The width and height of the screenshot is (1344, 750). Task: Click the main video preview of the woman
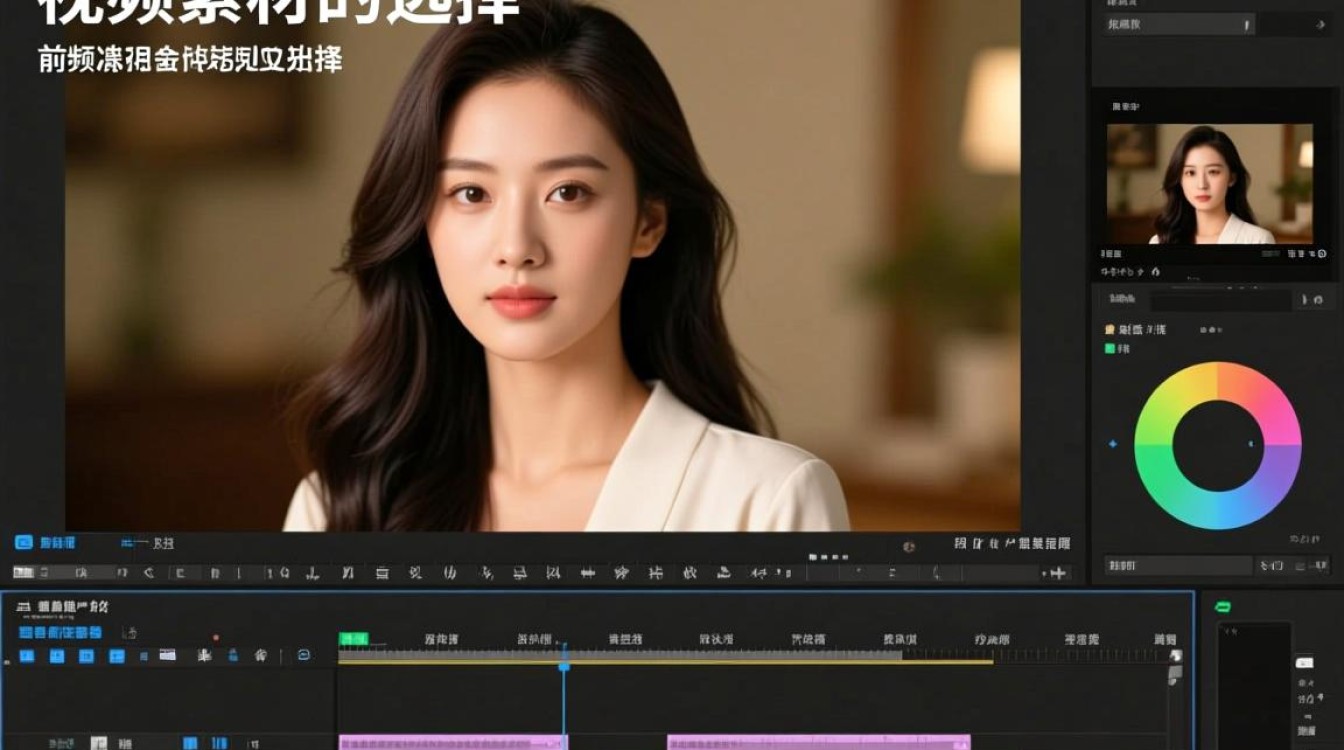pos(543,265)
